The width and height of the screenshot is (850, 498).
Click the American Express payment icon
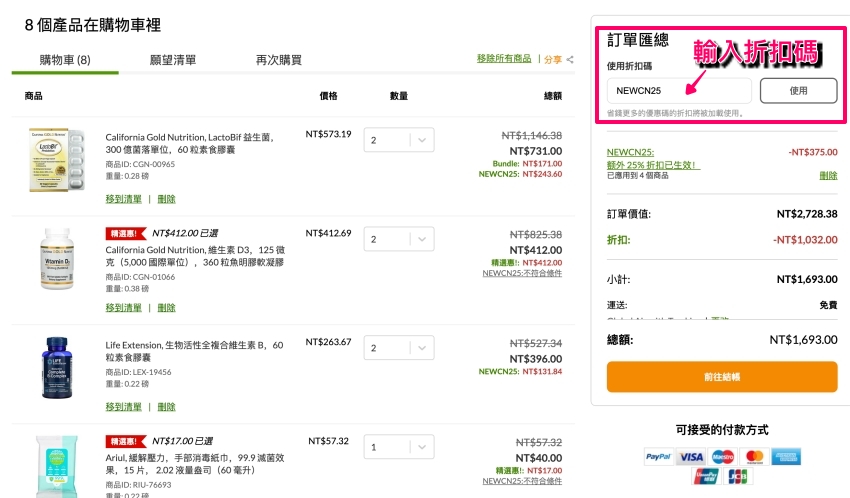(786, 457)
